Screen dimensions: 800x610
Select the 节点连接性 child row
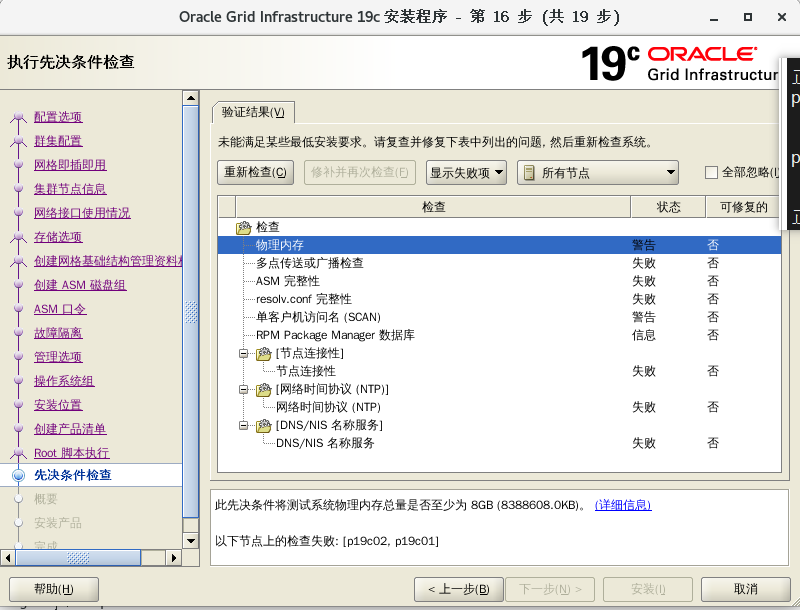(499, 371)
